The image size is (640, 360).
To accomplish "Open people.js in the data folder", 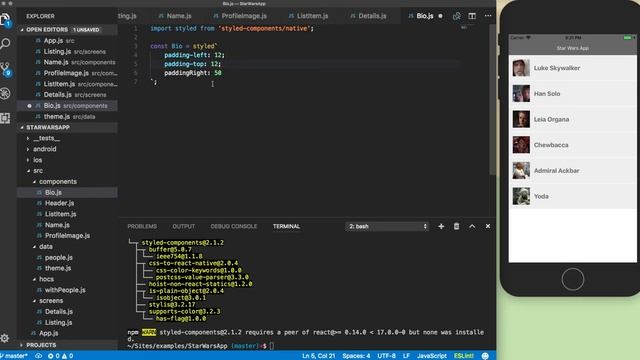I will (67, 258).
